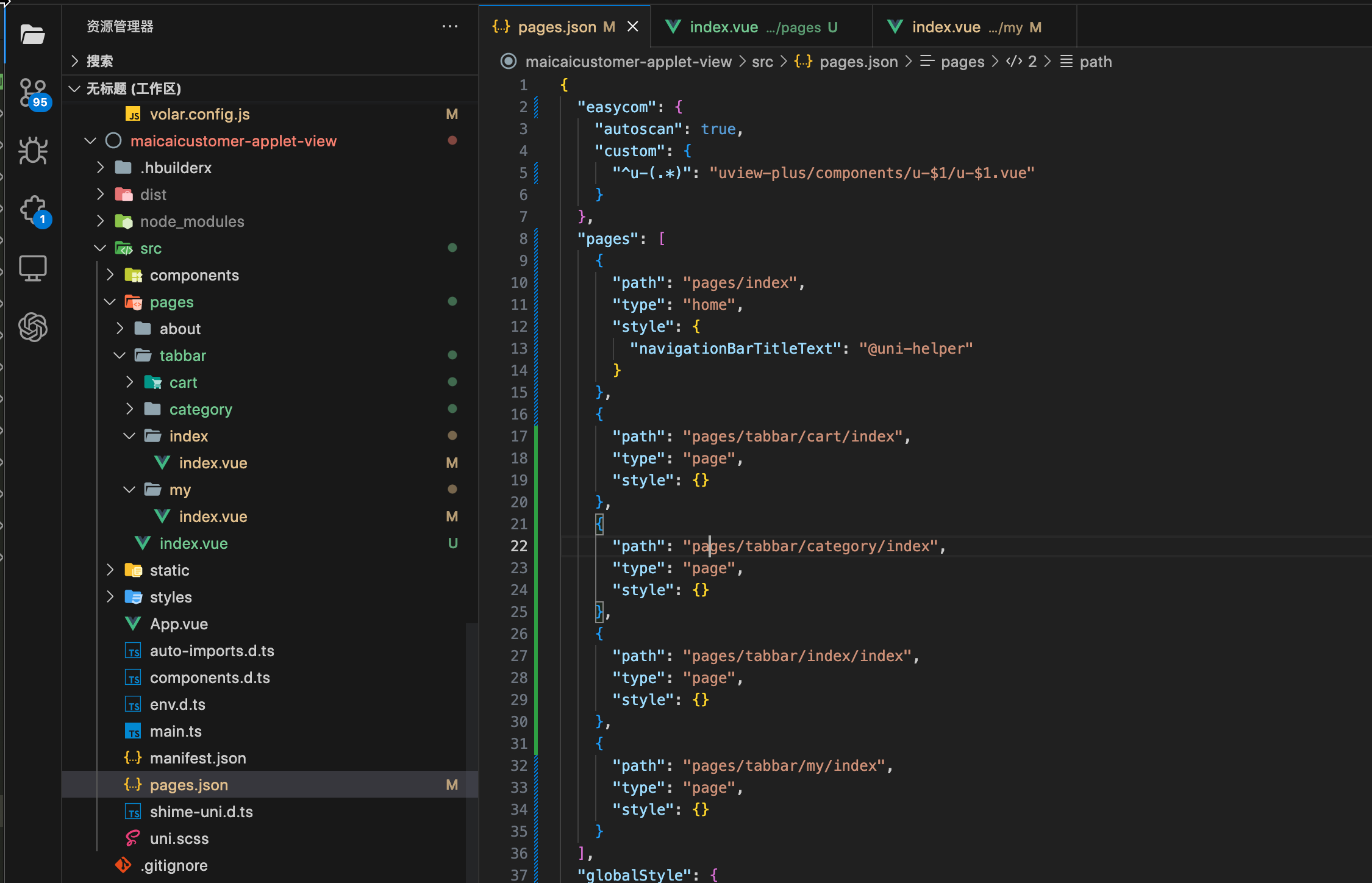Open the Run and Debug view
This screenshot has width=1372, height=883.
point(33,151)
